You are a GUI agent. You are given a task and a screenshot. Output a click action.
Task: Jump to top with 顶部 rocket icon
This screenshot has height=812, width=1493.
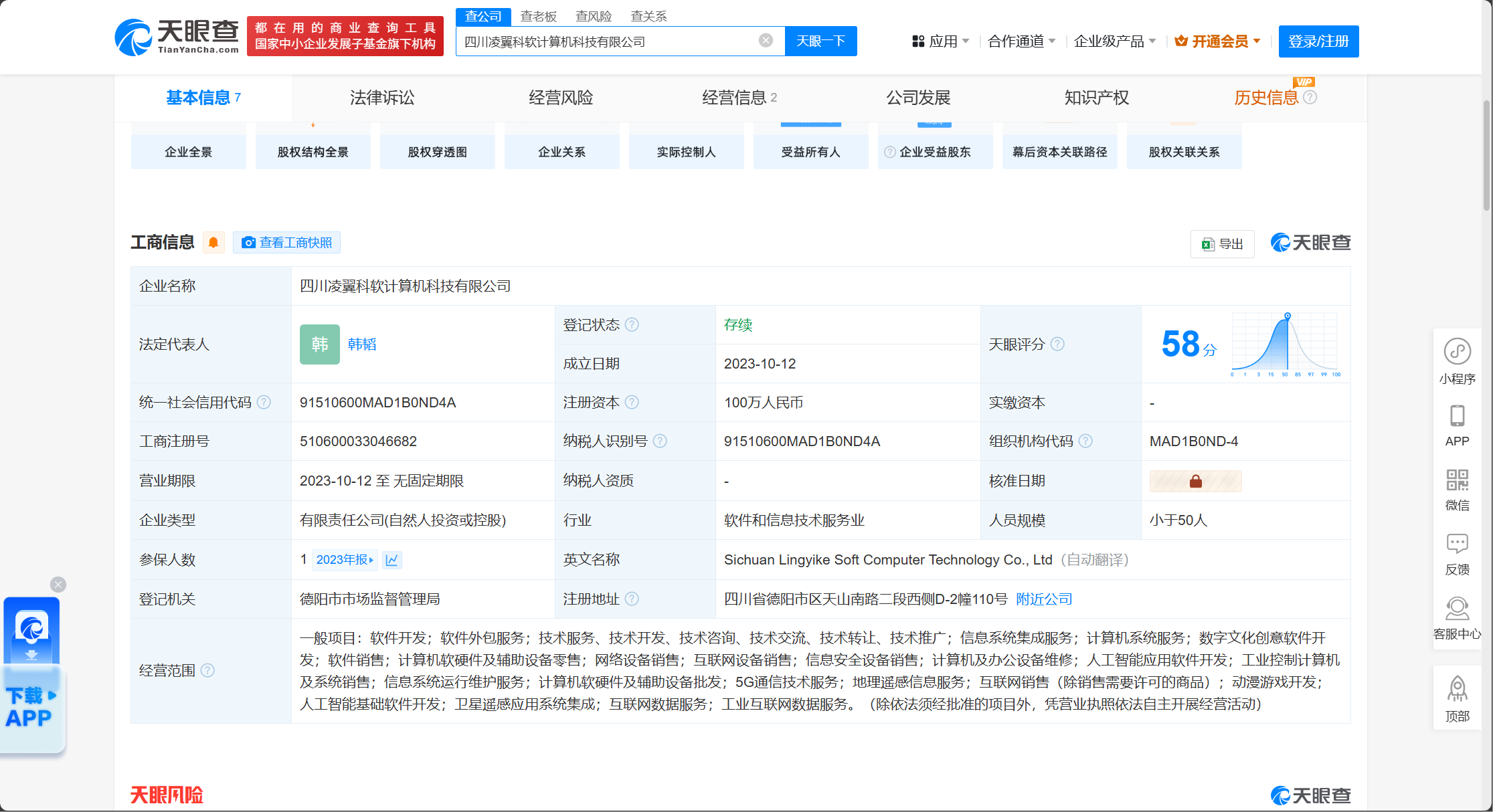click(1457, 699)
